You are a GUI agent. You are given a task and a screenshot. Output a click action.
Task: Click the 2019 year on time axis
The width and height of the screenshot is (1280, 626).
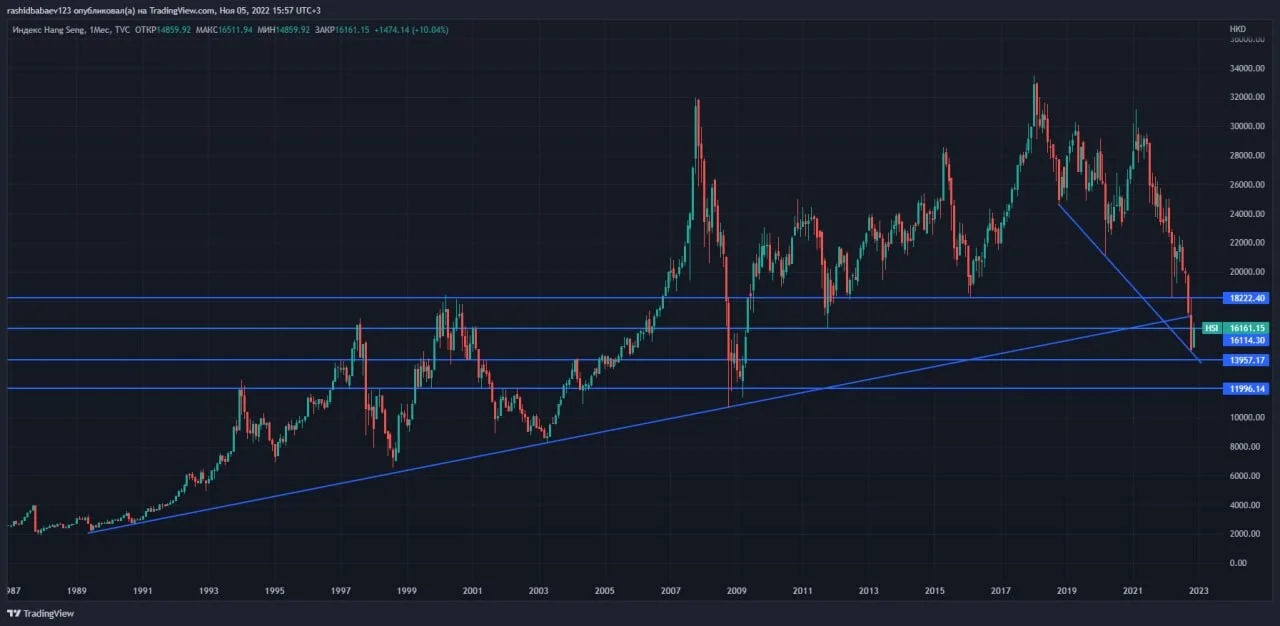1067,591
